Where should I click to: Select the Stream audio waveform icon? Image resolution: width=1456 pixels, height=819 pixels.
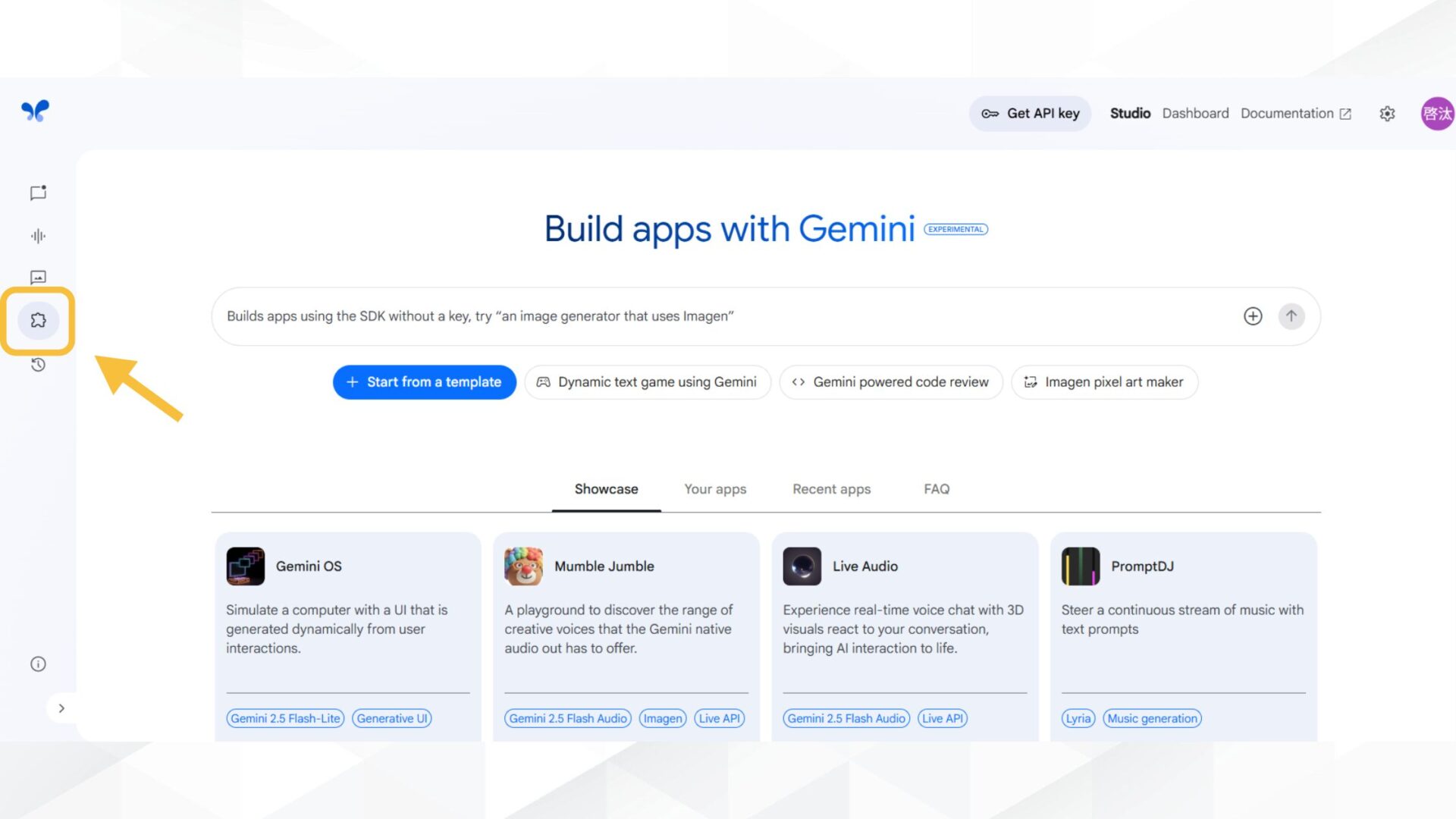click(x=38, y=236)
